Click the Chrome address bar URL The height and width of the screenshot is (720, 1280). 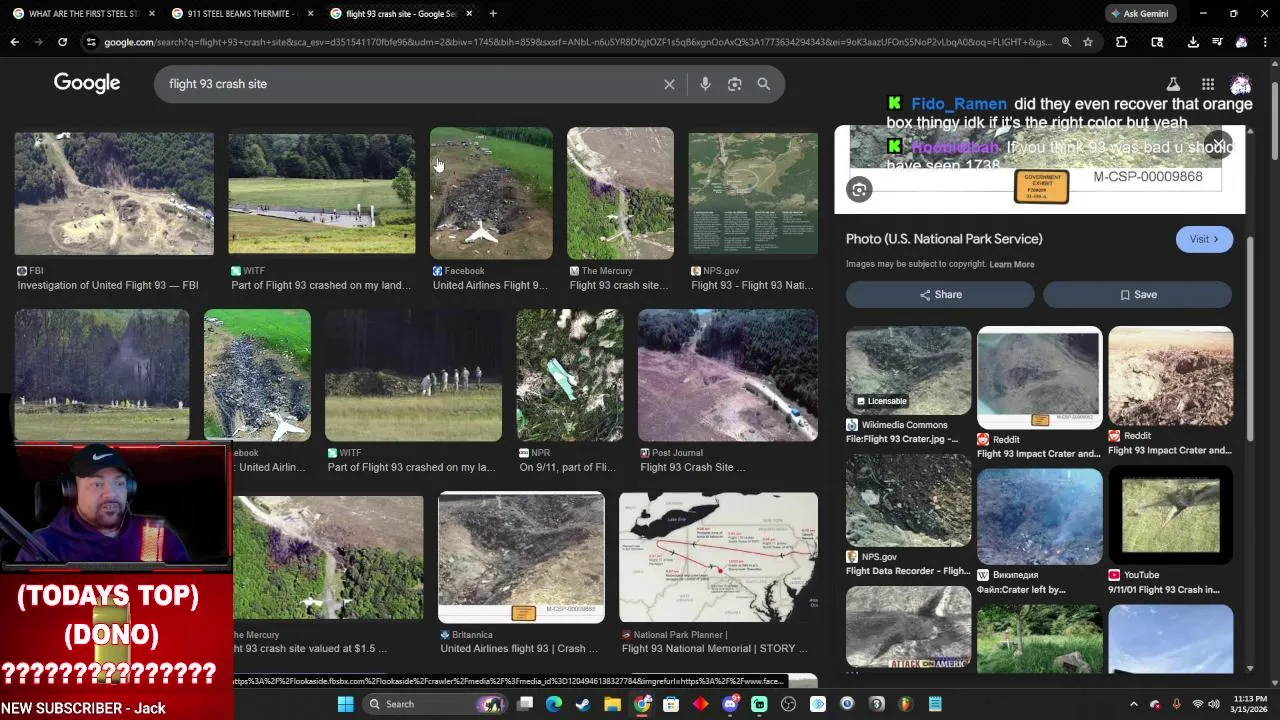point(577,42)
